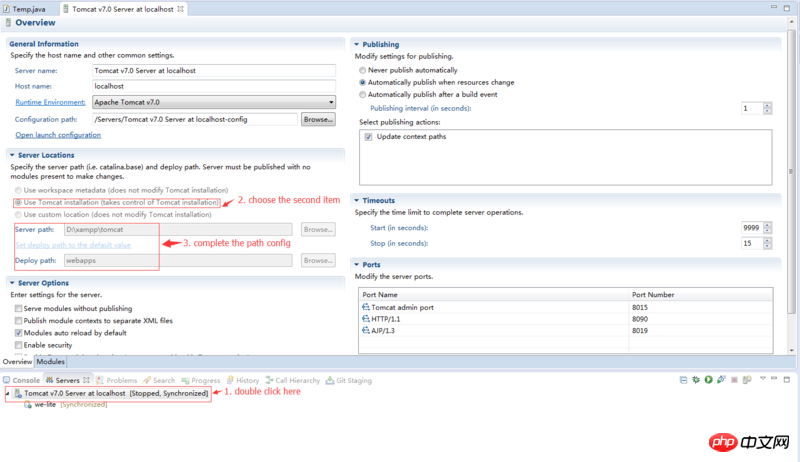Stop the server using red square icon
The width and height of the screenshot is (800, 462).
[x=734, y=380]
